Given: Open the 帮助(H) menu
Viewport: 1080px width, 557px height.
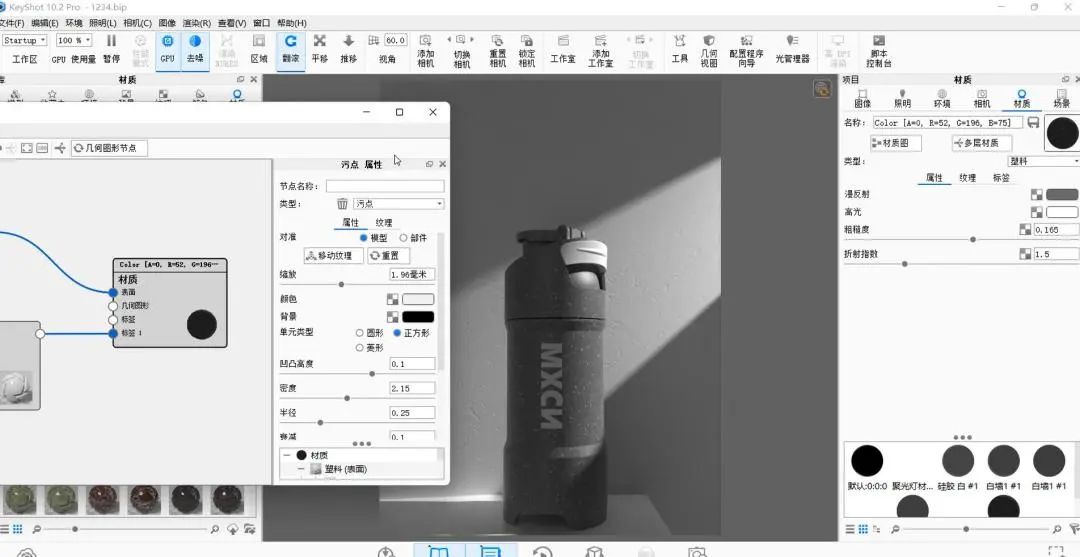Looking at the screenshot, I should [x=292, y=23].
